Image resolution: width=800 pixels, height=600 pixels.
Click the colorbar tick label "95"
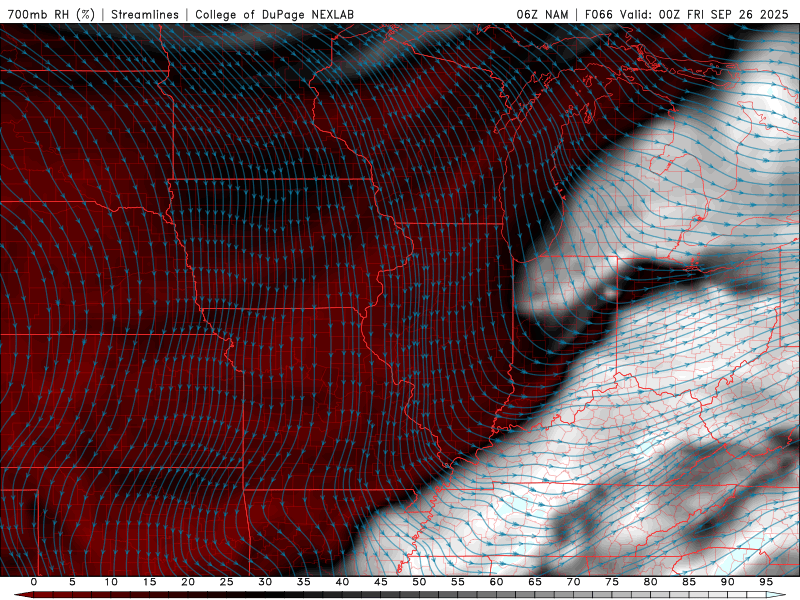coord(766,582)
